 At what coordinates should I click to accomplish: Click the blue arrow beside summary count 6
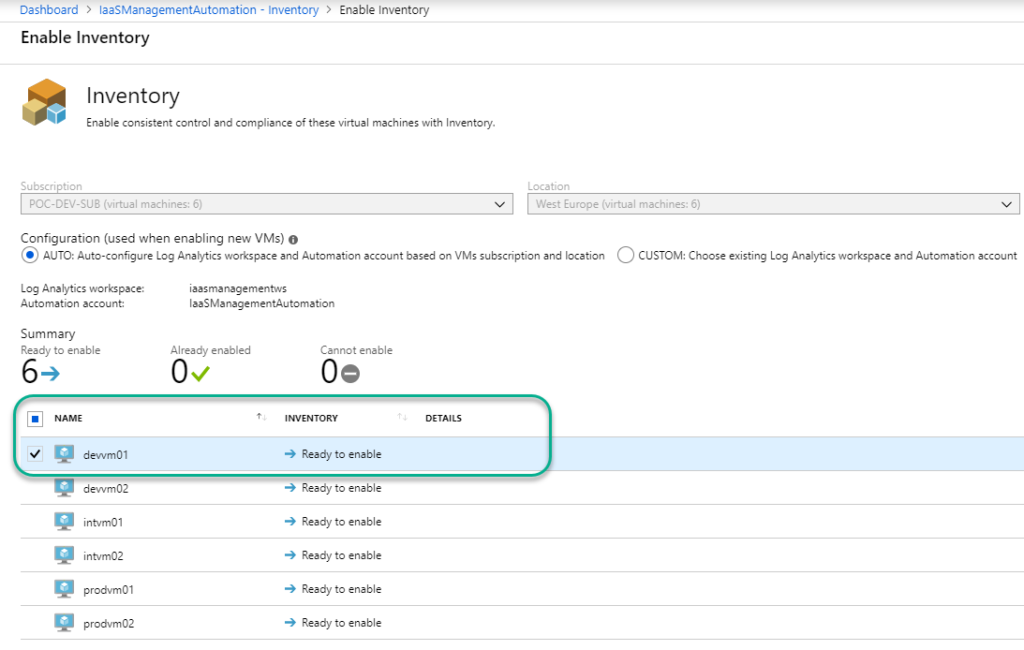pyautogui.click(x=50, y=374)
